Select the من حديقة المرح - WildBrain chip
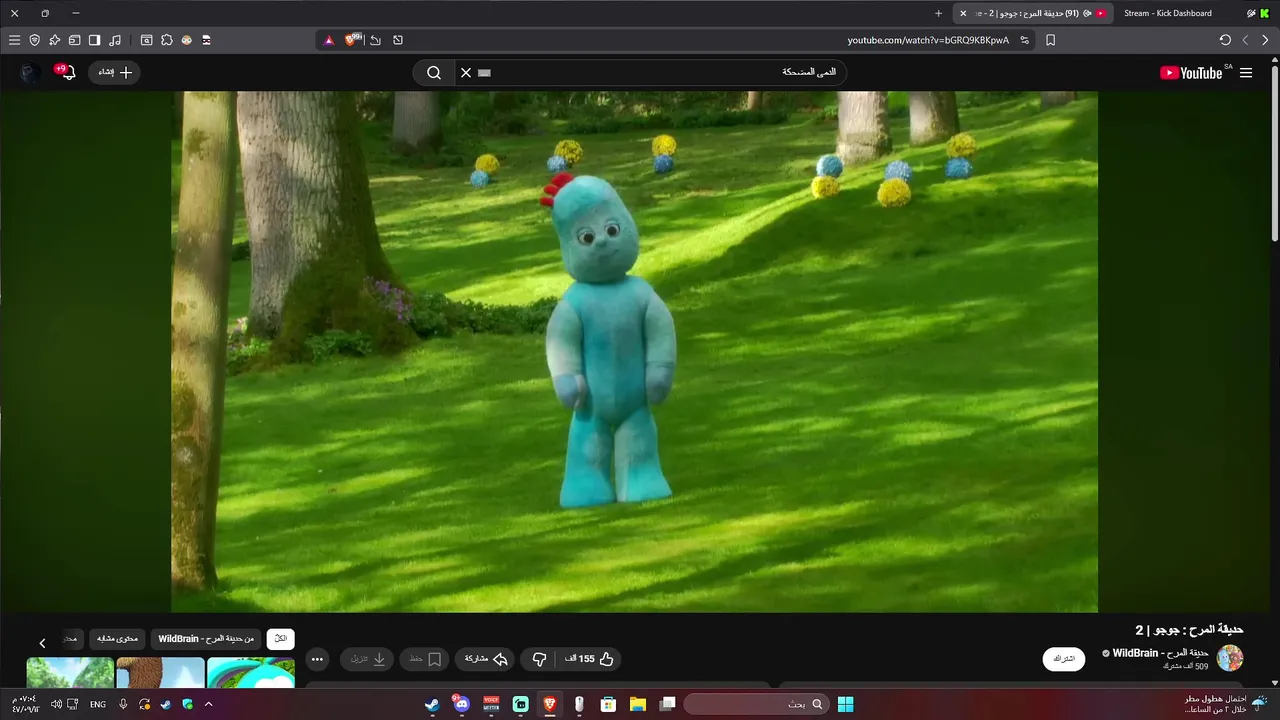 tap(206, 638)
